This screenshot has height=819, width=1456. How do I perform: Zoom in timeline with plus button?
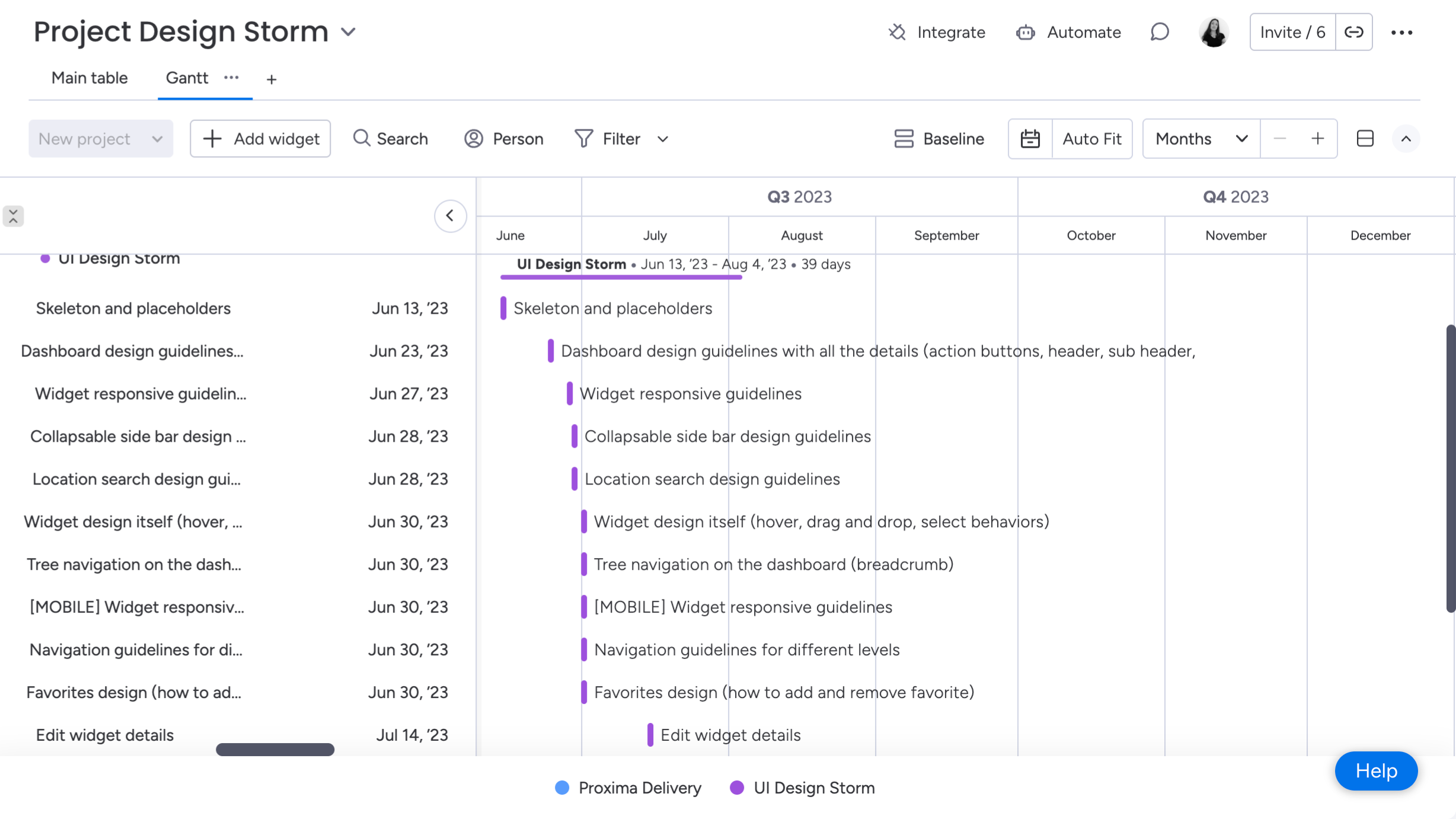click(1317, 139)
